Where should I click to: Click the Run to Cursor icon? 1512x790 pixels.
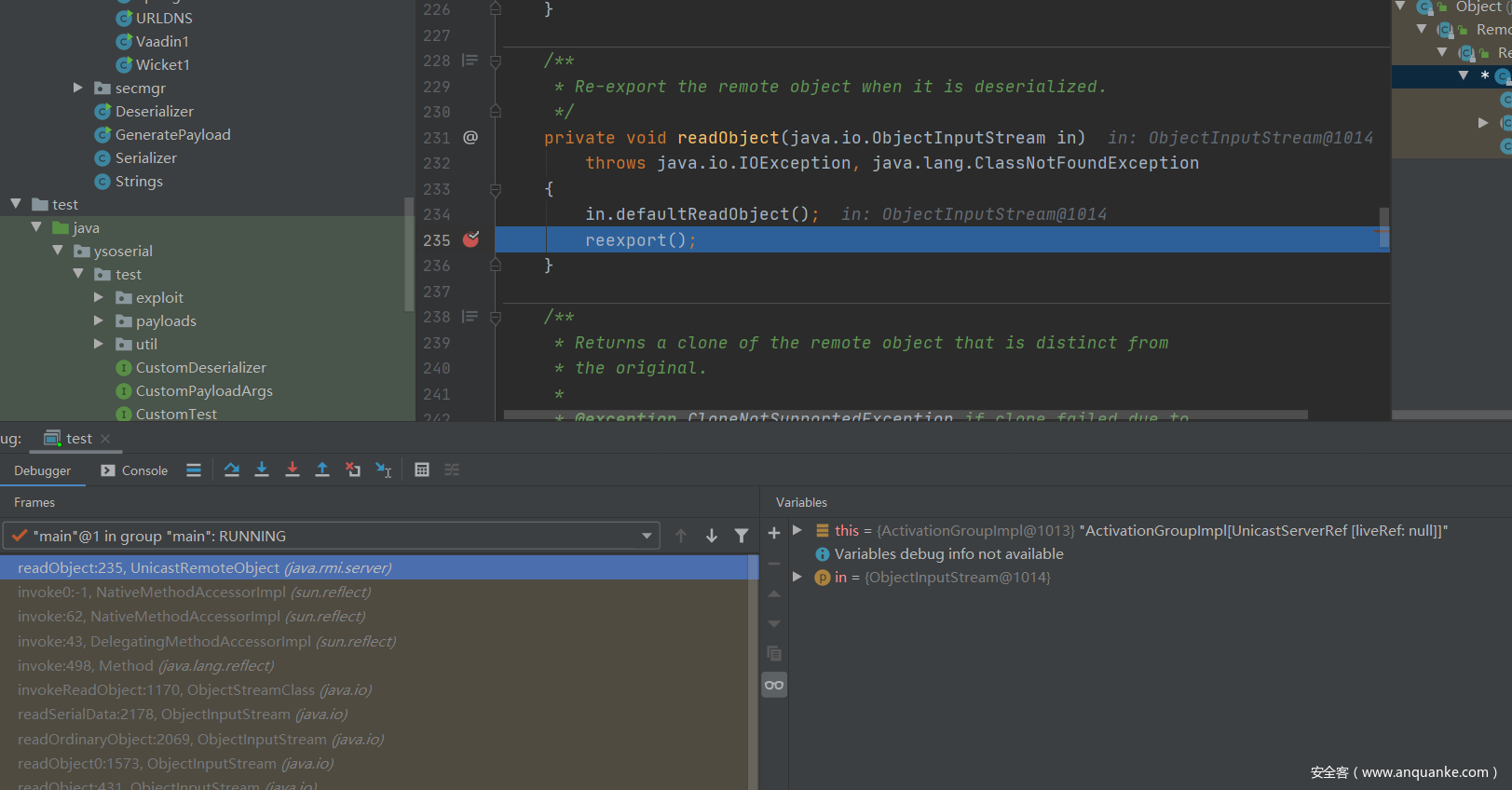point(384,470)
